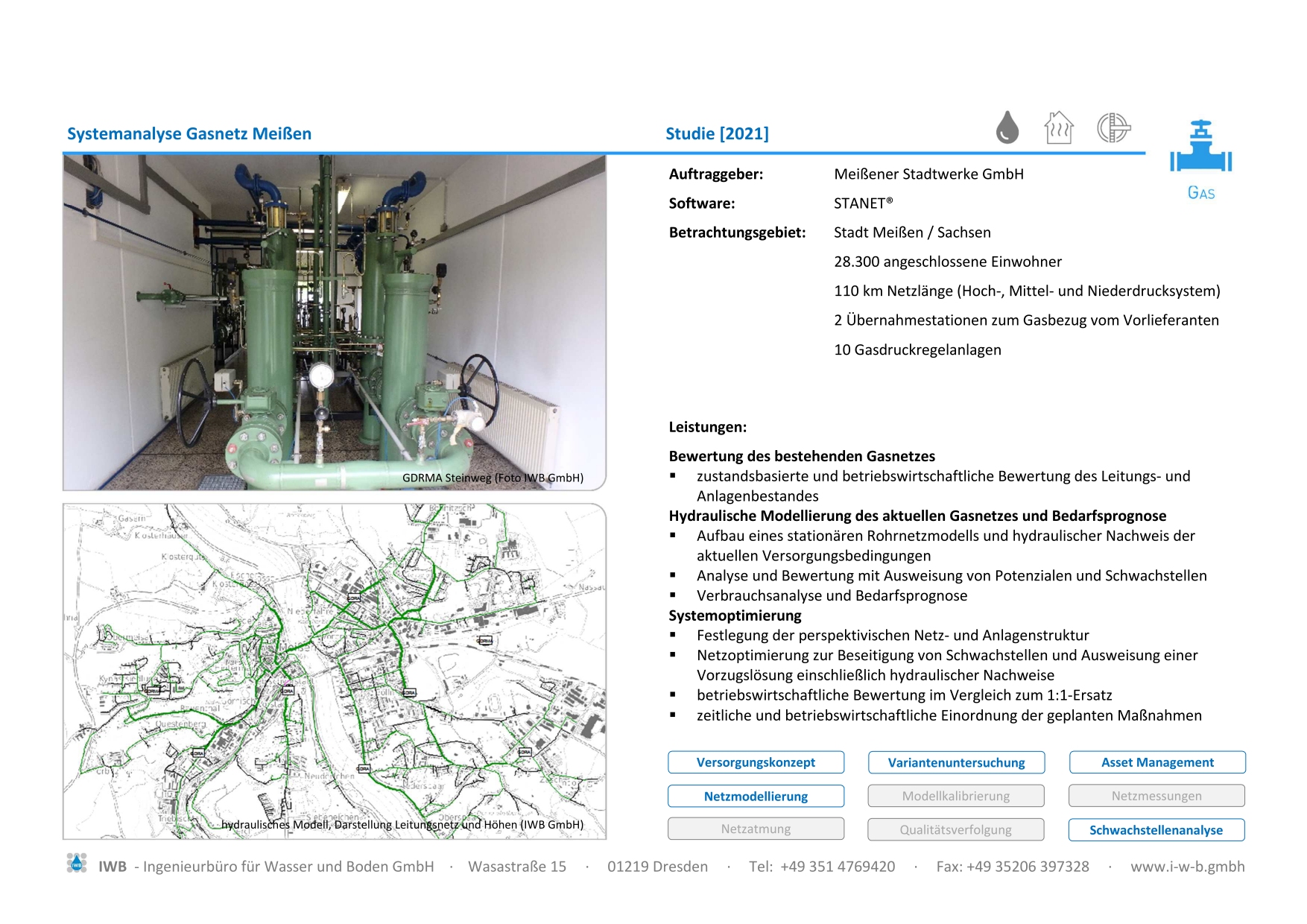The height and width of the screenshot is (924, 1307).
Task: Select the Schwachstellenanalyse tag
Action: point(1156,829)
